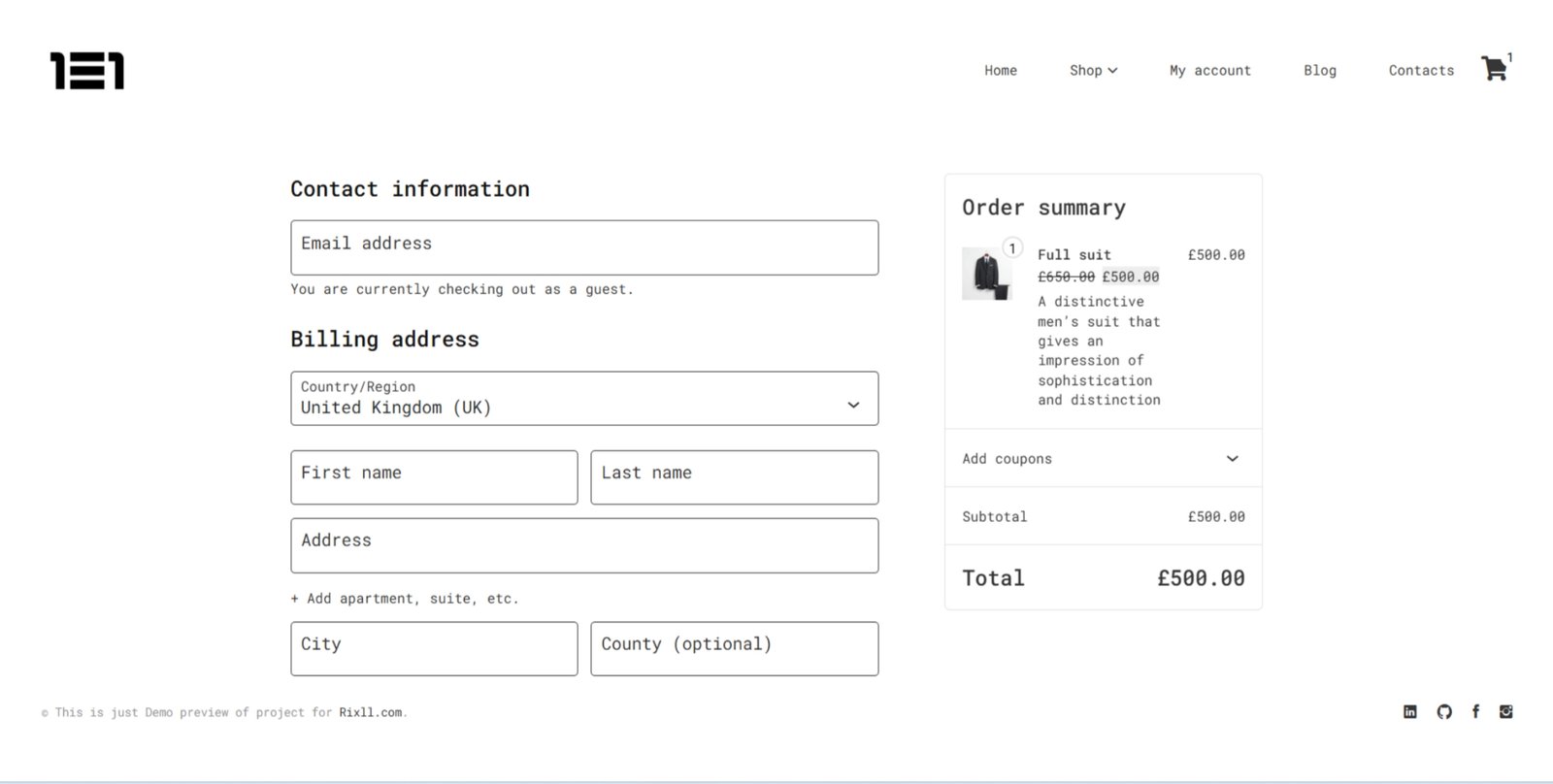Screen dimensions: 1553x784
Task: Open the Contacts page
Action: point(1421,71)
